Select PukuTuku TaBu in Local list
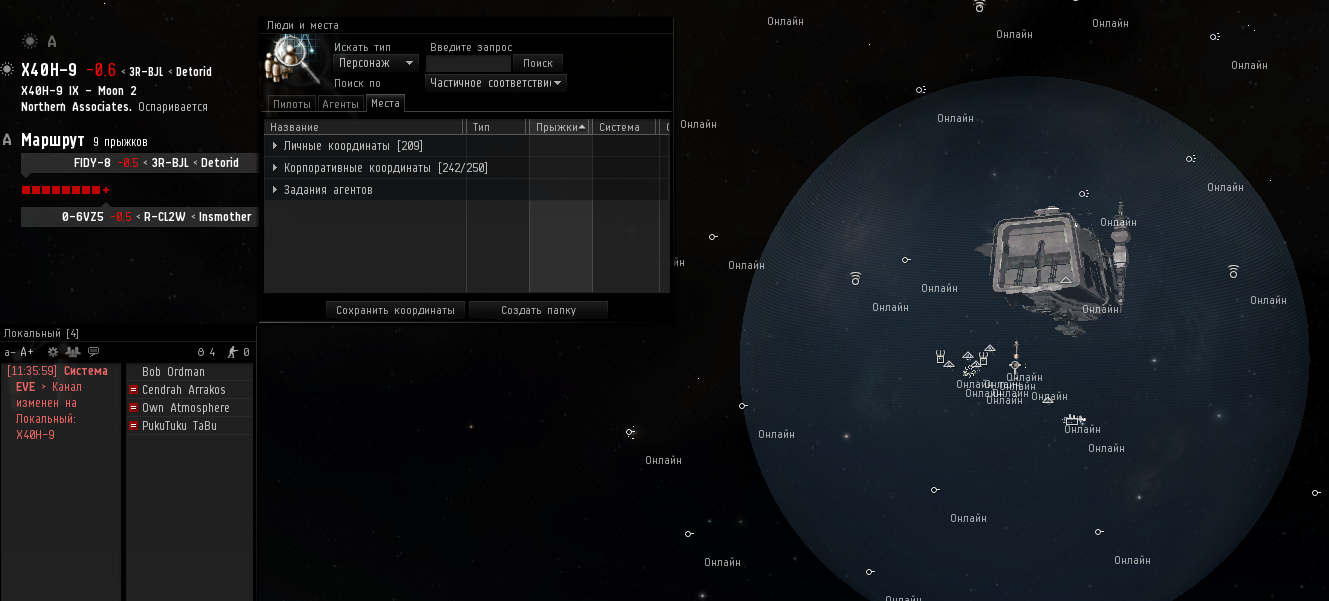 [189, 426]
